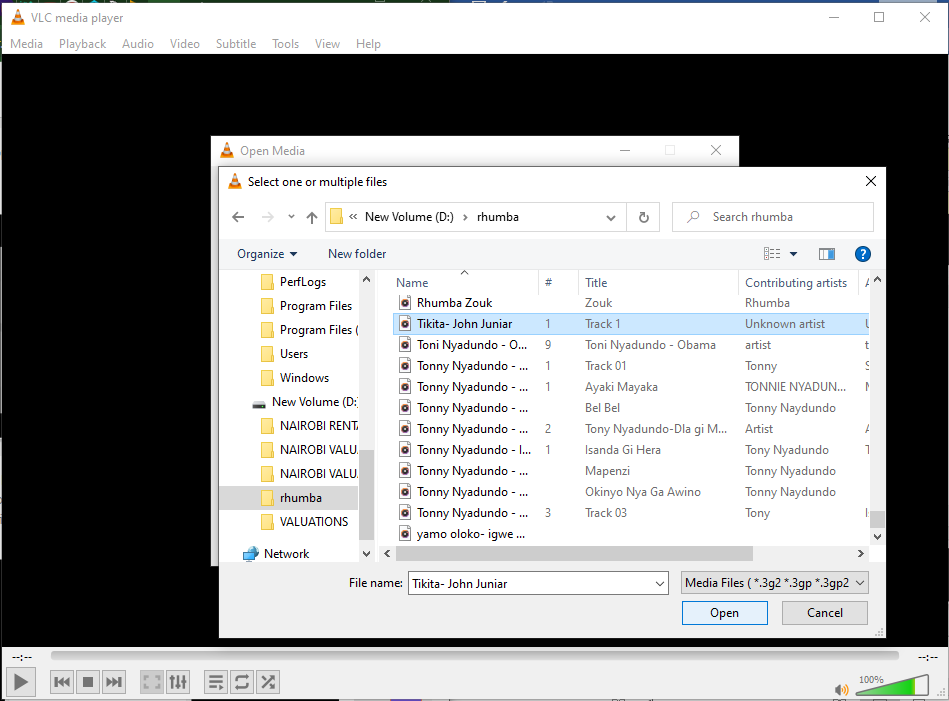Select the VALUATIONS folder

314,521
